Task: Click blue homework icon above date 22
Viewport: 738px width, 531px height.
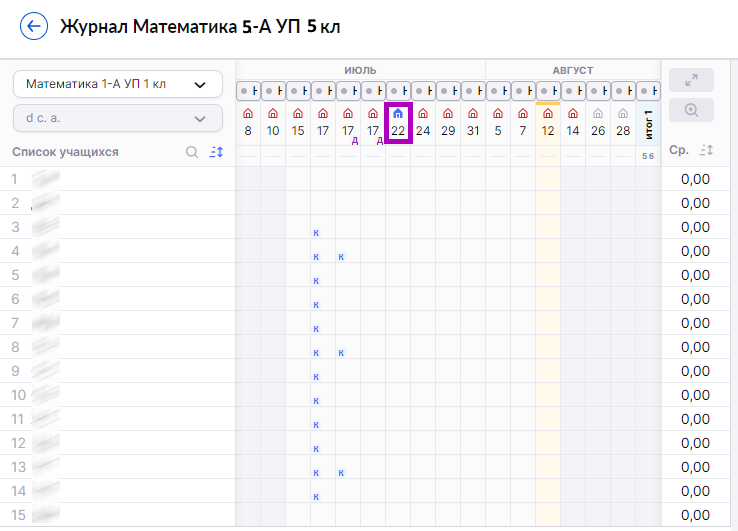Action: (x=398, y=113)
